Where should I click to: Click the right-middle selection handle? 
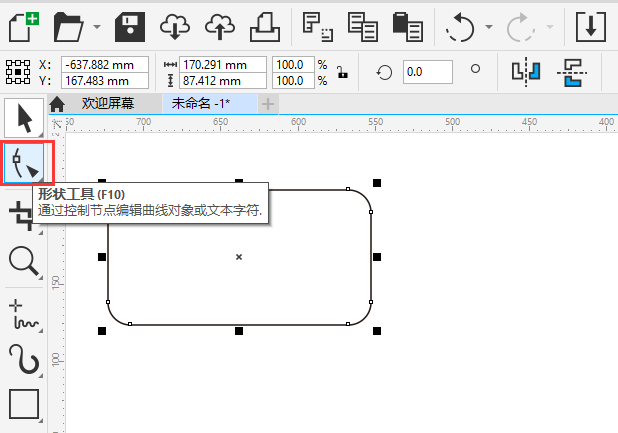(x=377, y=257)
